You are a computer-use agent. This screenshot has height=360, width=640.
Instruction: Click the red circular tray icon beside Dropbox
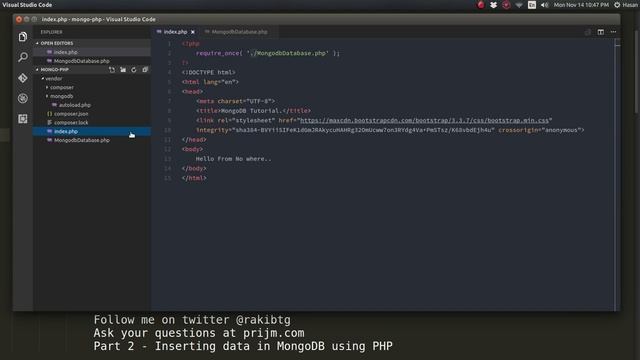point(506,5)
